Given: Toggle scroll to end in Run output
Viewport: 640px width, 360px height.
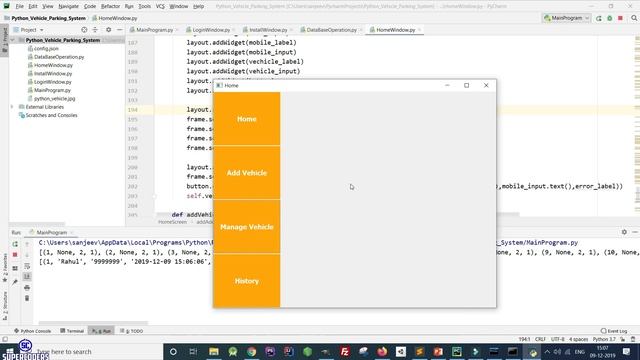Looking at the screenshot, I should click(x=27, y=277).
